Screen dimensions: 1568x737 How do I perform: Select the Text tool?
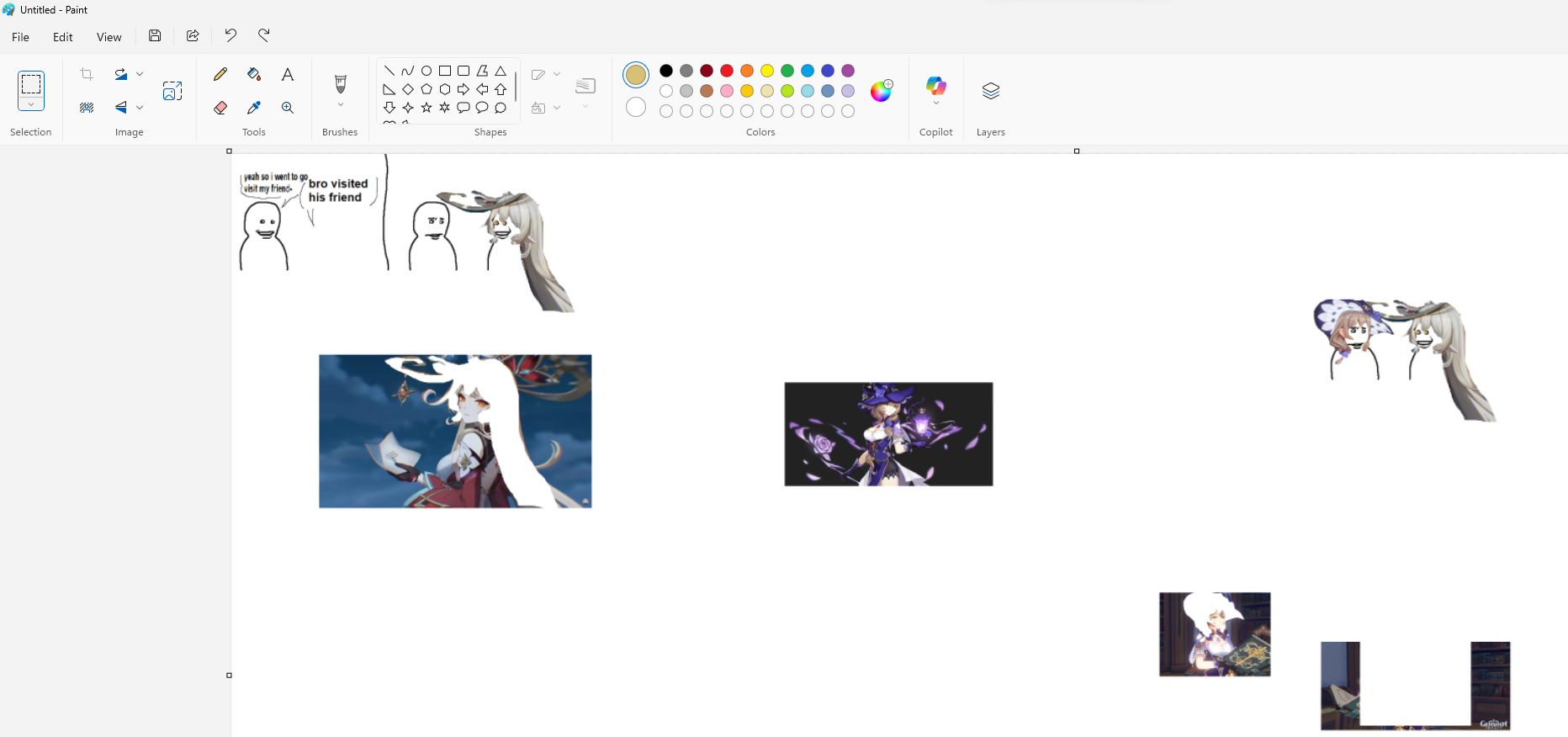click(x=288, y=74)
